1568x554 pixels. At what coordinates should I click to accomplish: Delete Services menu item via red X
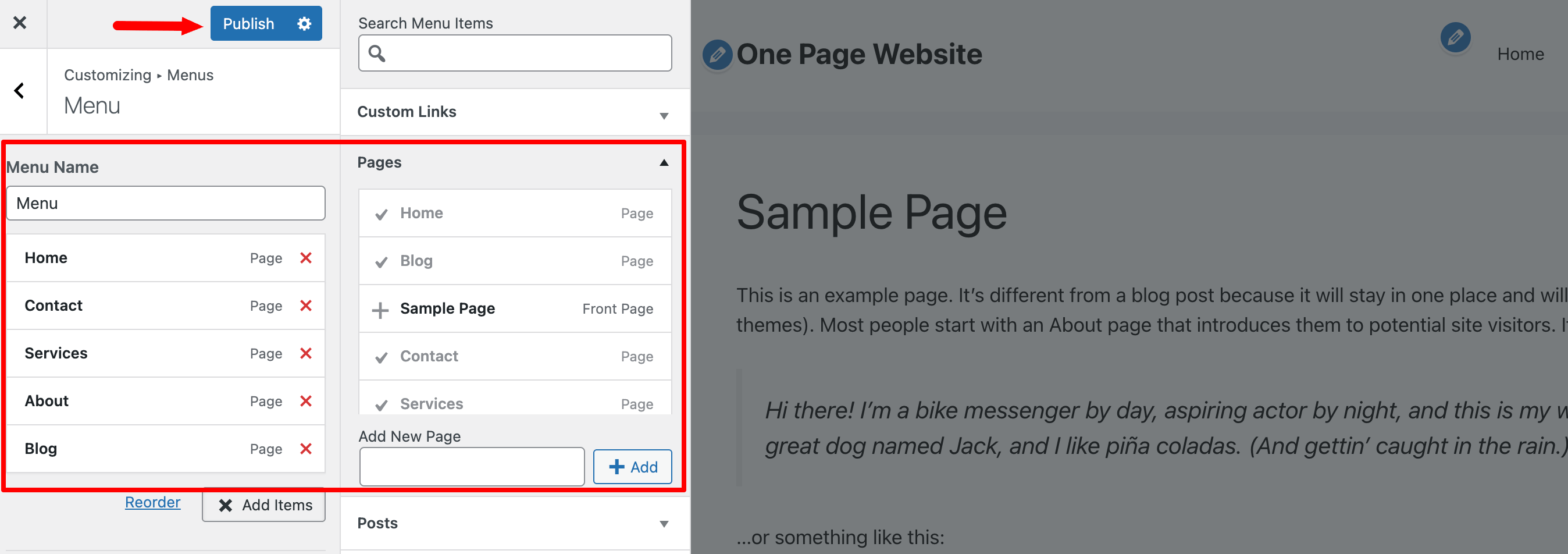click(x=306, y=353)
